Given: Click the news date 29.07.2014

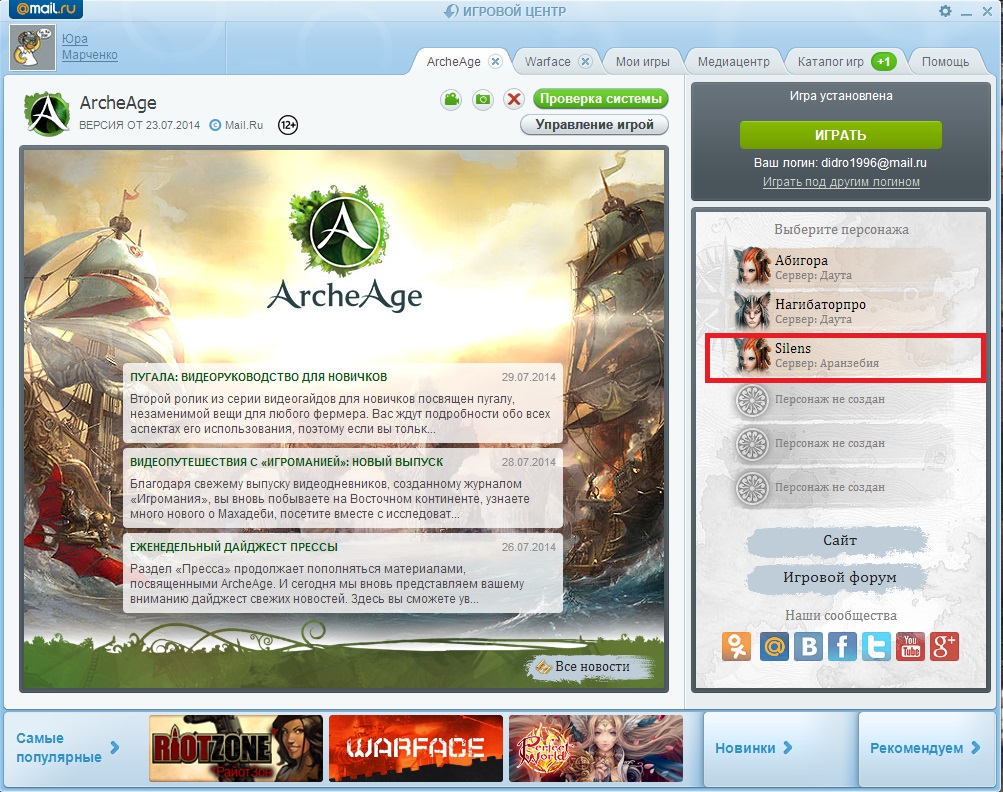Looking at the screenshot, I should (528, 377).
